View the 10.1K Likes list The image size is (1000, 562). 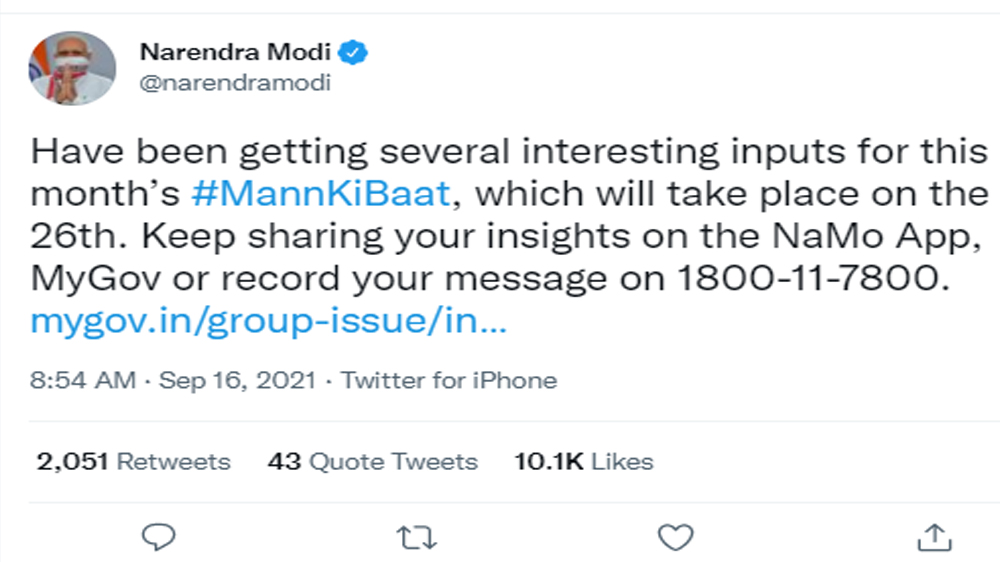click(x=583, y=462)
